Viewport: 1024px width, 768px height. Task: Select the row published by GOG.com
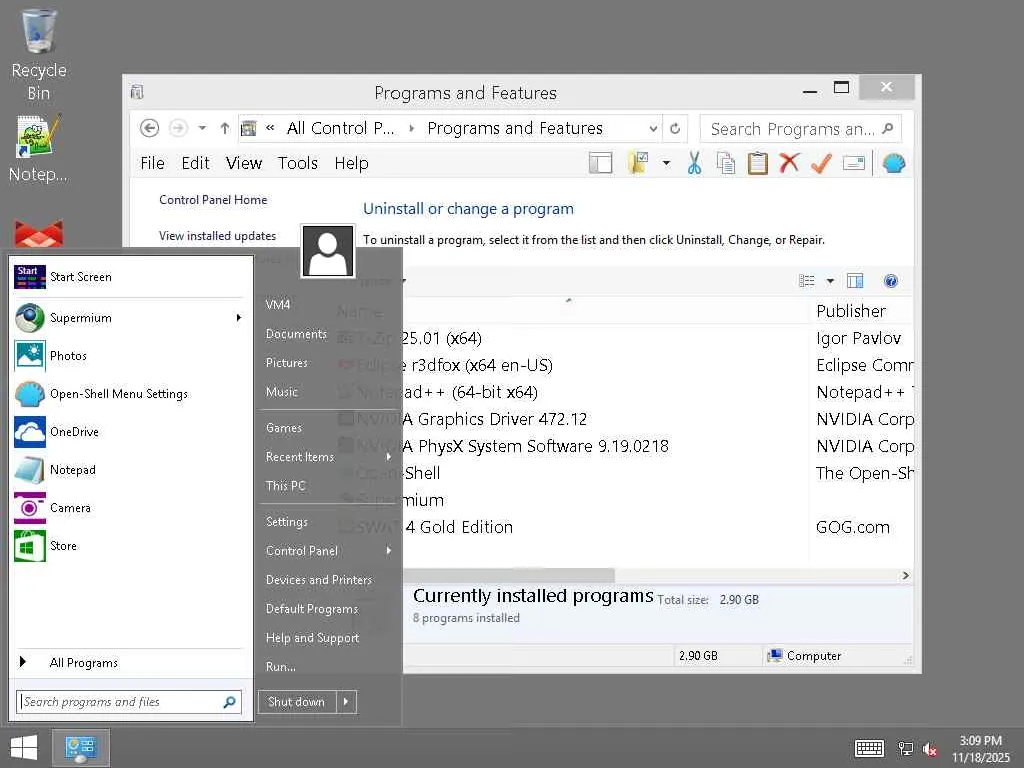pyautogui.click(x=624, y=527)
